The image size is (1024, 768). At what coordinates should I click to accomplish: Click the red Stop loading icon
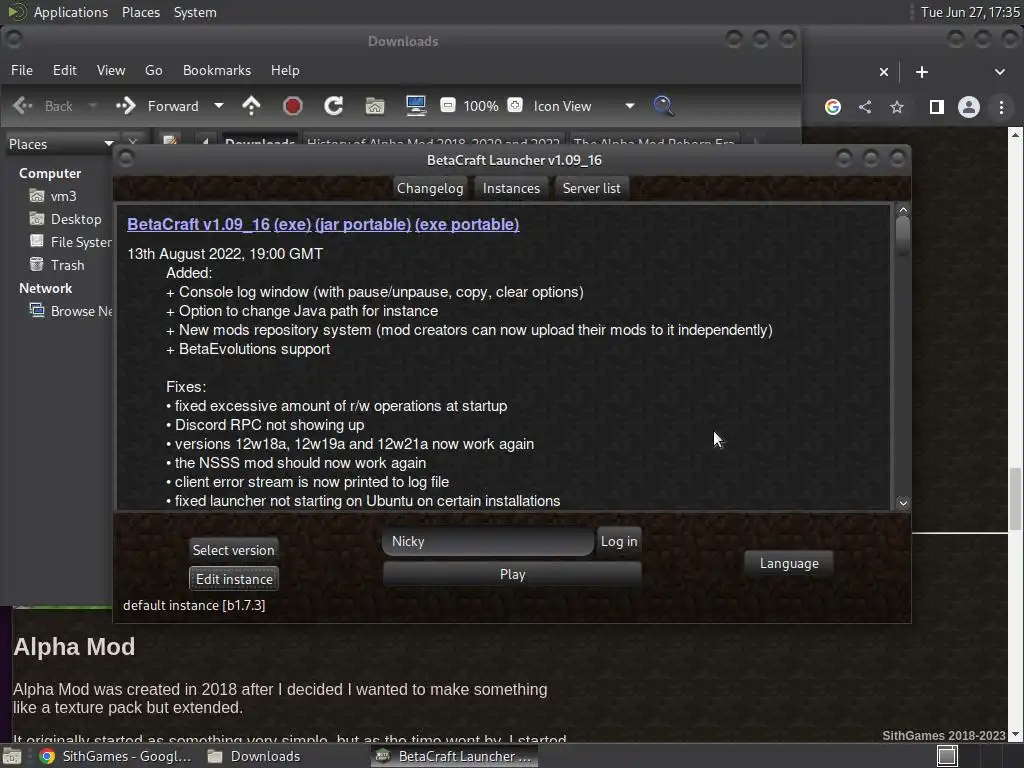[x=293, y=106]
